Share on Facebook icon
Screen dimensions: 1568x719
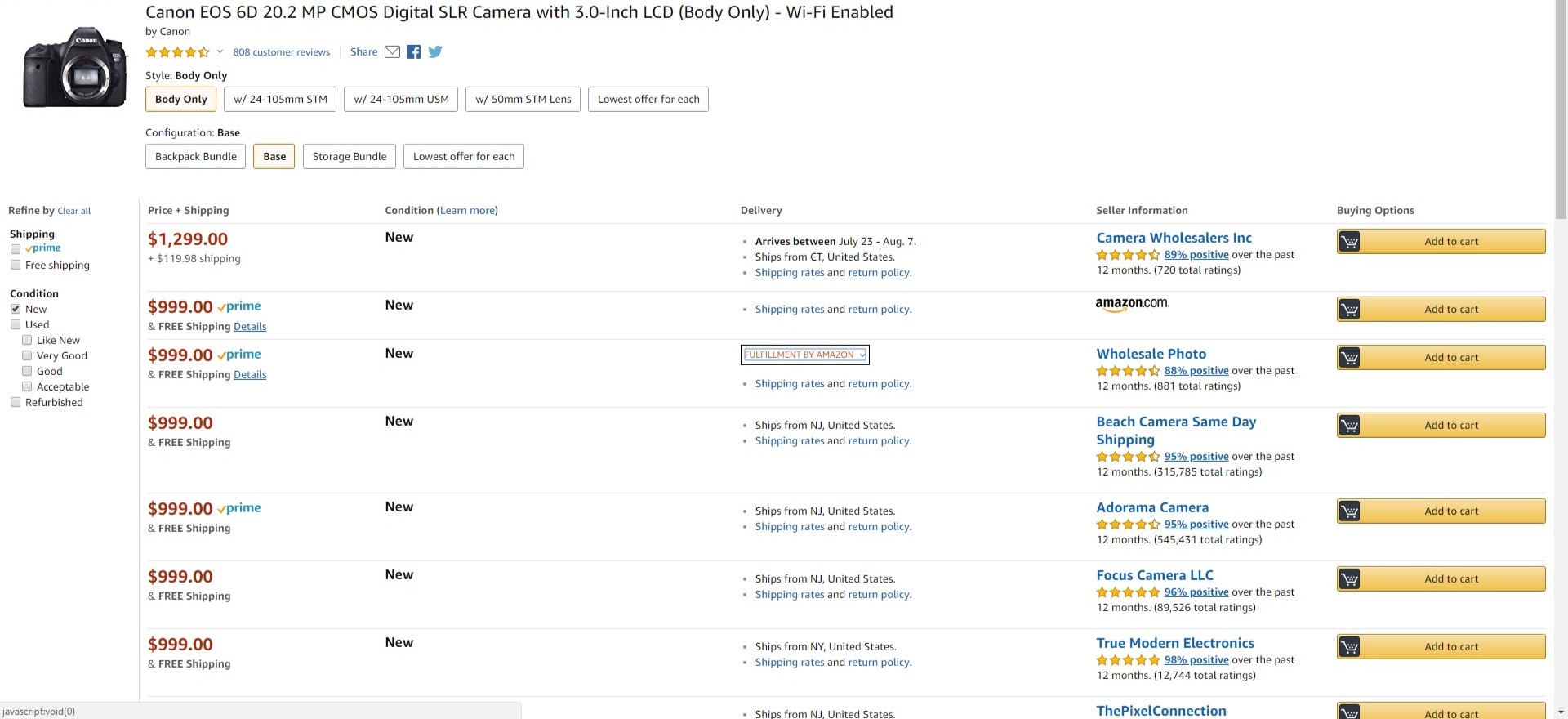point(414,52)
